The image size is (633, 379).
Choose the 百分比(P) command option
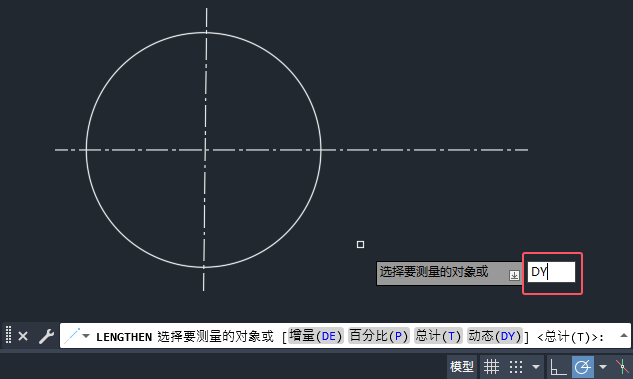(x=379, y=336)
